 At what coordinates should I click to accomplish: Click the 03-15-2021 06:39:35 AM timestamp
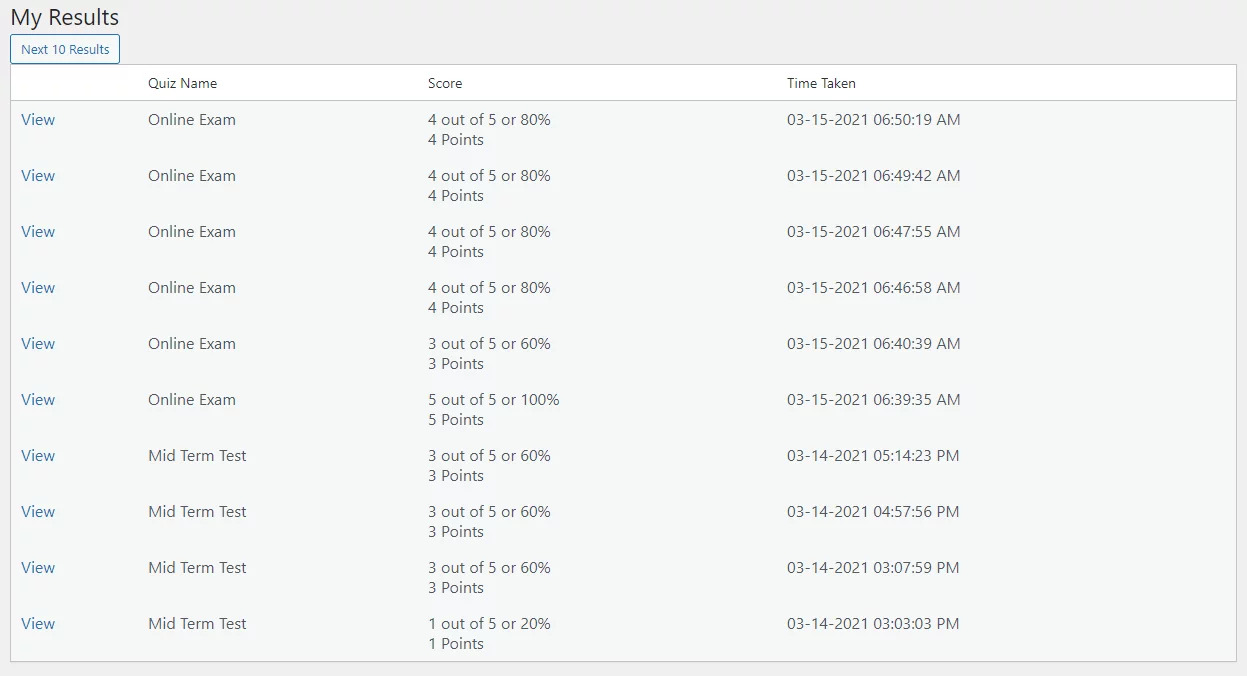tap(874, 400)
